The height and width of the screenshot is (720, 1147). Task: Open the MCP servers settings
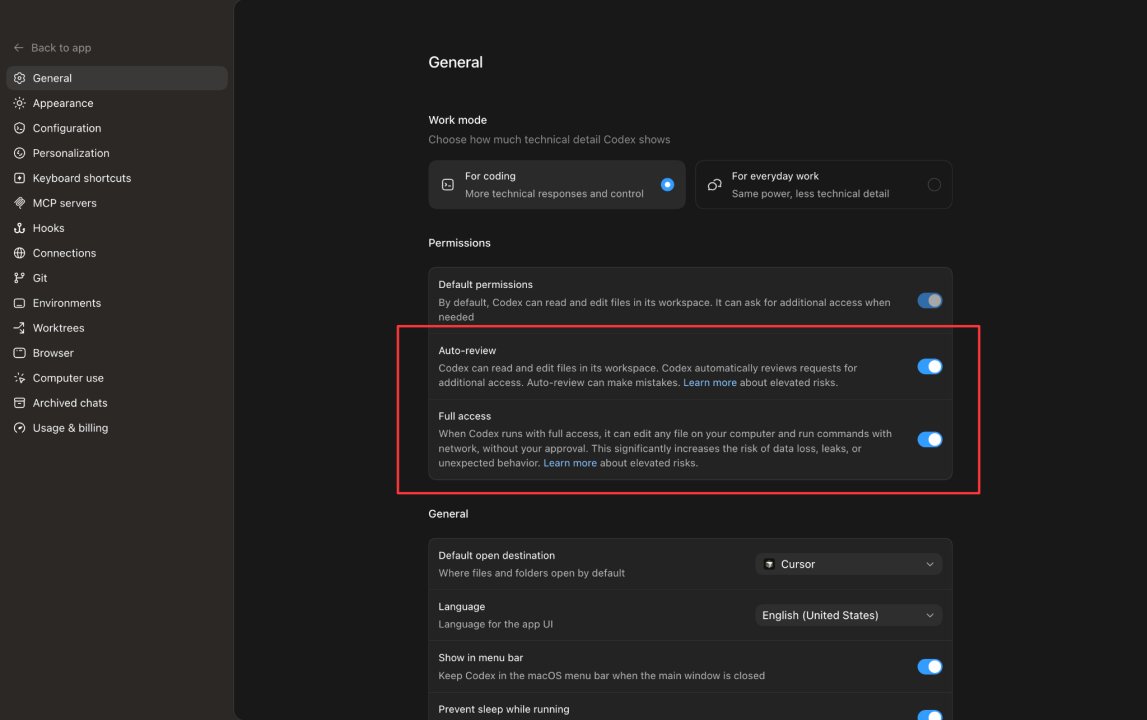click(x=117, y=203)
